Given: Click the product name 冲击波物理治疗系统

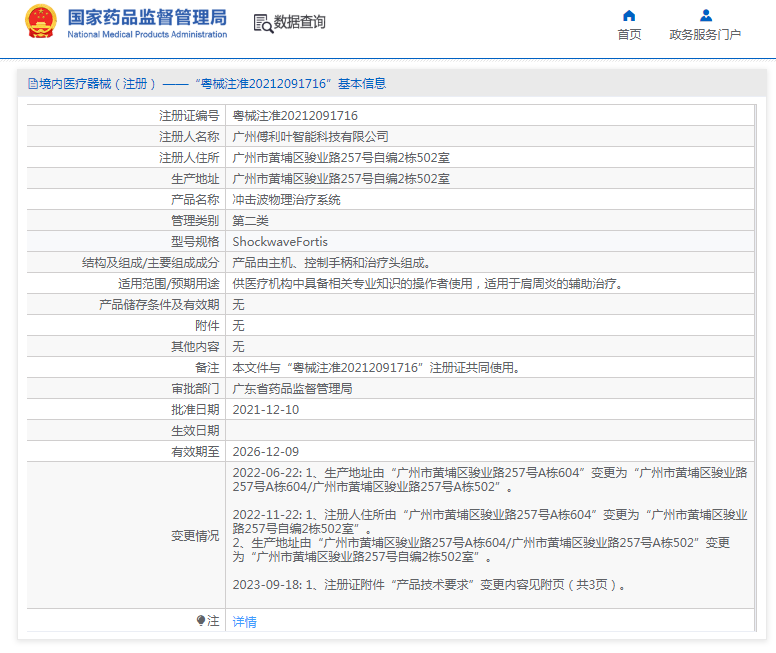Looking at the screenshot, I should tap(286, 200).
